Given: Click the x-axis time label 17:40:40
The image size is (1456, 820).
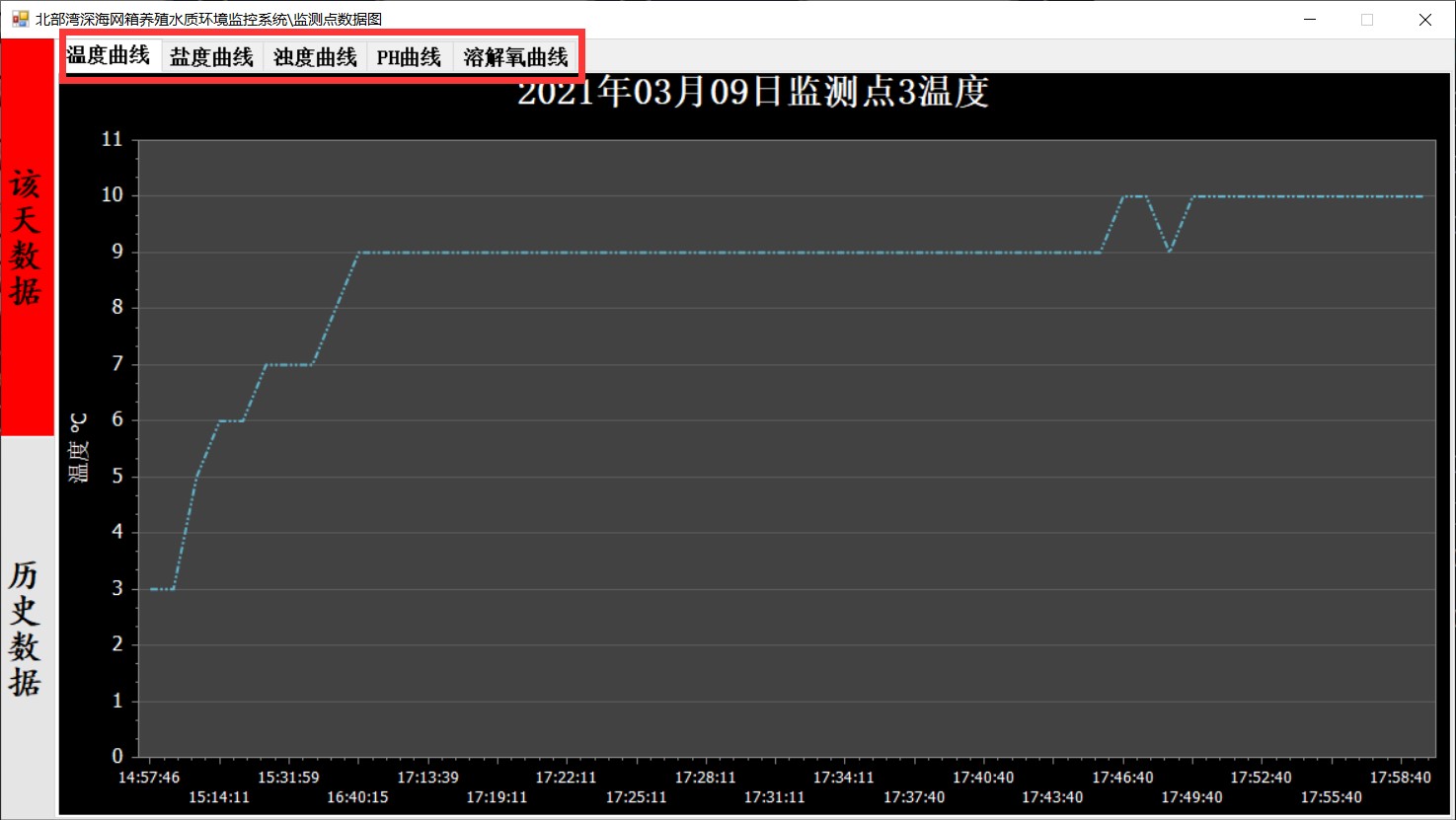Looking at the screenshot, I should tap(983, 778).
